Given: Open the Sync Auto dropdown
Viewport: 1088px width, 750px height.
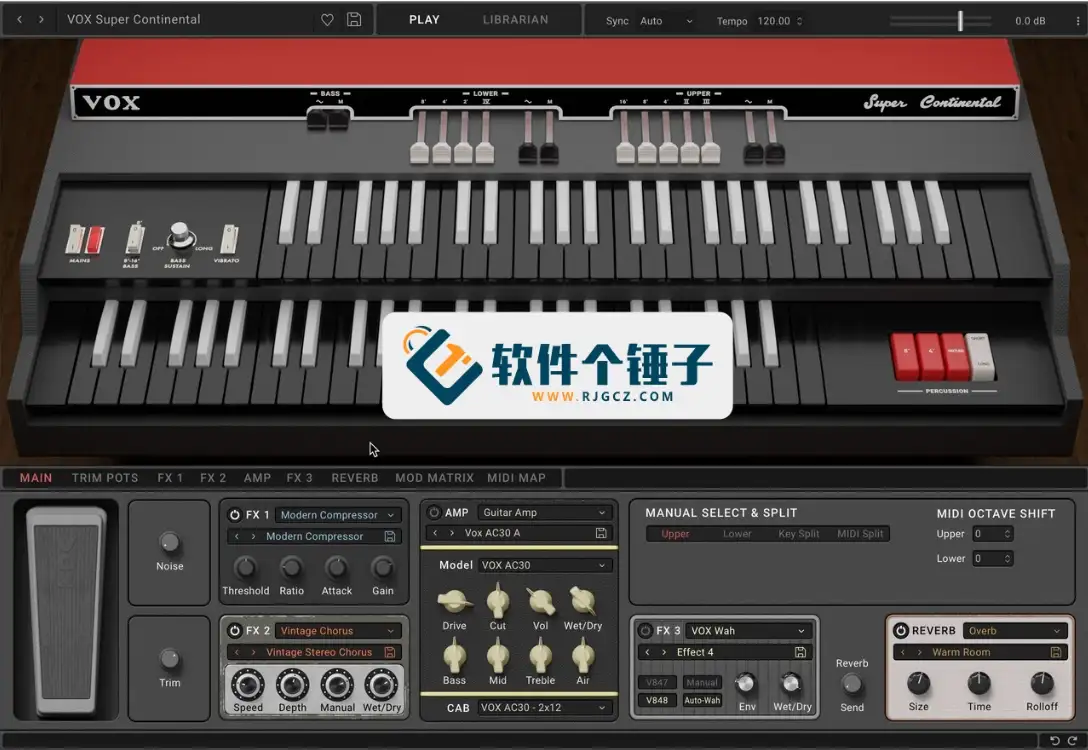Looking at the screenshot, I should point(666,21).
